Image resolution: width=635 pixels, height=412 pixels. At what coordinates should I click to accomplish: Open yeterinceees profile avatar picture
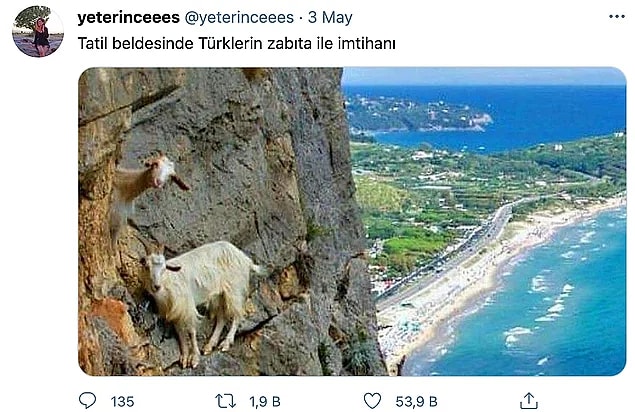[38, 31]
